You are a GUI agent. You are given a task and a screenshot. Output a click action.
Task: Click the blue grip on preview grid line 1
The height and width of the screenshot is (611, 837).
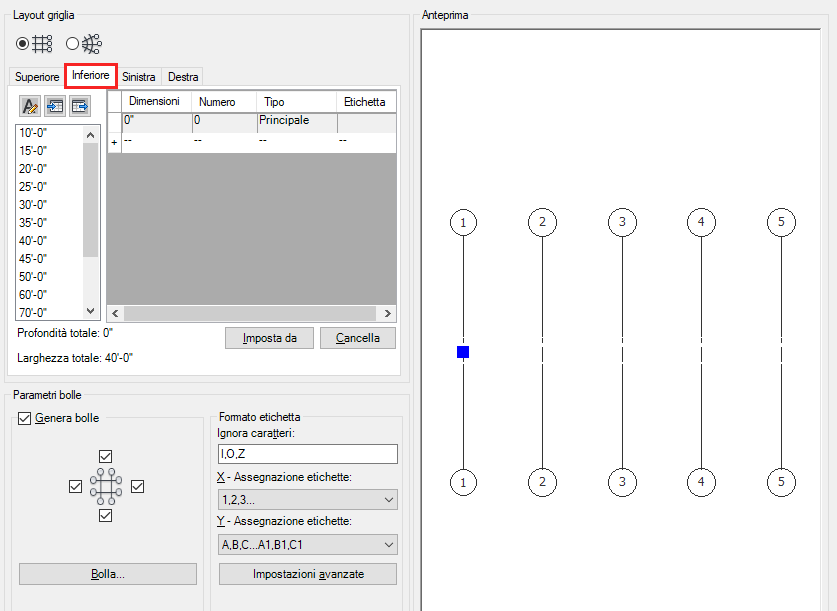pos(463,352)
